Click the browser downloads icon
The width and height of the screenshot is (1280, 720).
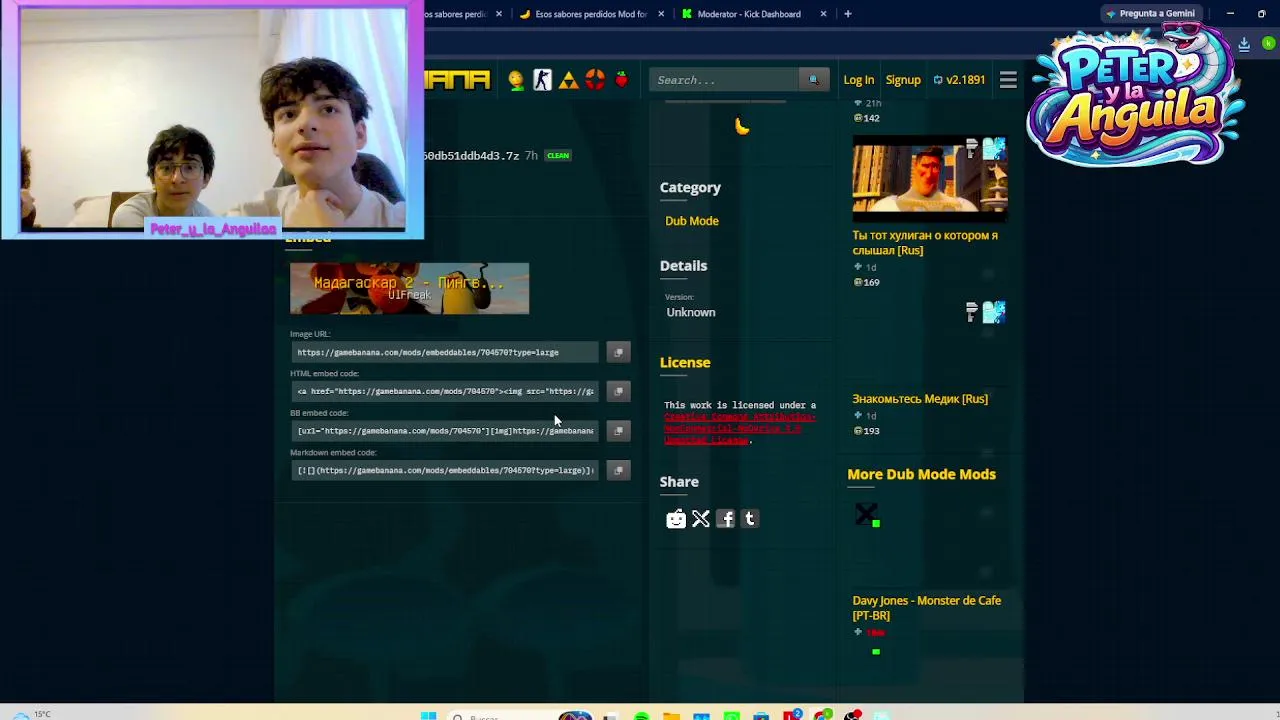(x=1244, y=44)
